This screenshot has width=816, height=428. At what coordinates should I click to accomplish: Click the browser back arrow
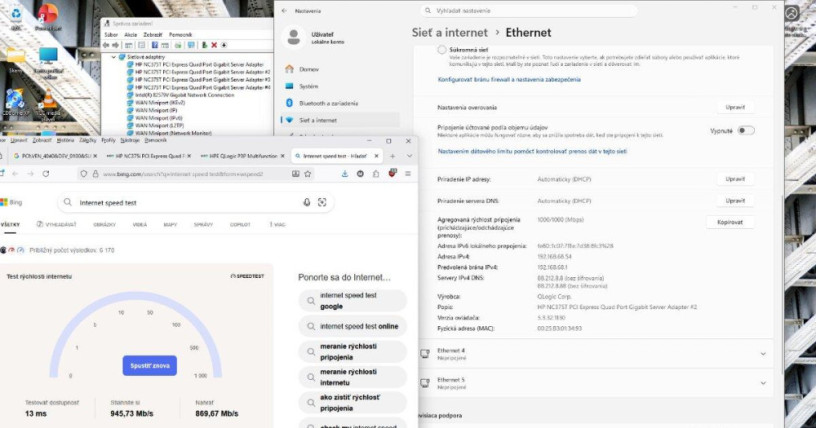click(15, 174)
